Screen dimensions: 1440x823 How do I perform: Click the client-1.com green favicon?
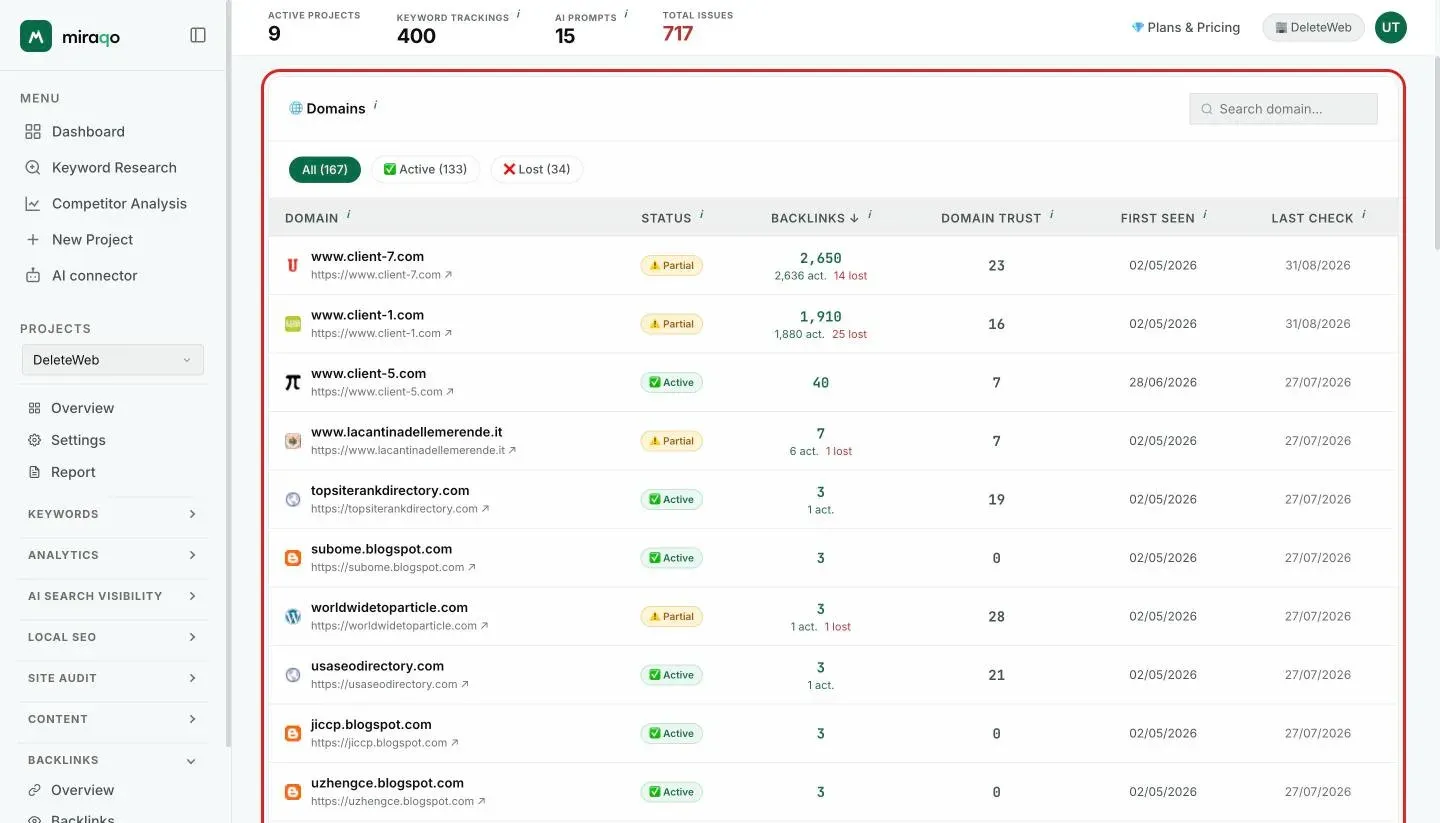[293, 324]
